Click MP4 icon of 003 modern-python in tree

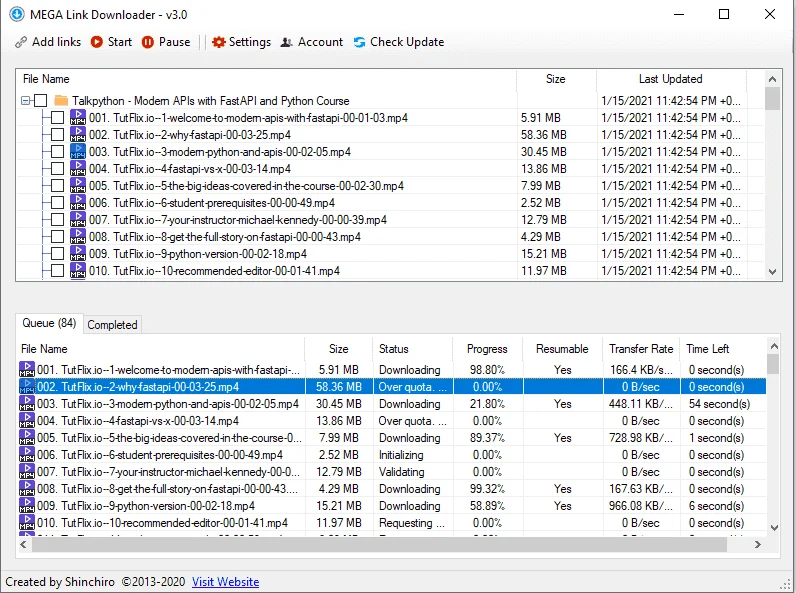[78, 151]
